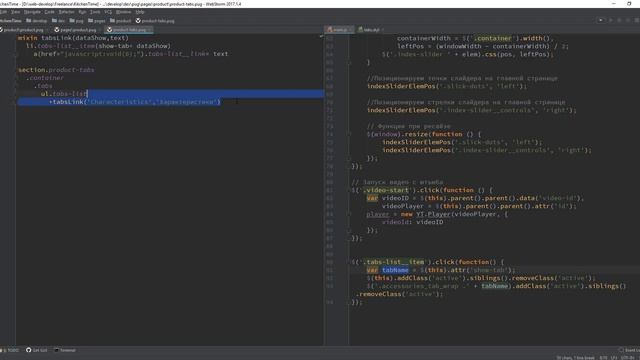Open the Run menu
This screenshot has width=640, height=360.
click(82, 12)
